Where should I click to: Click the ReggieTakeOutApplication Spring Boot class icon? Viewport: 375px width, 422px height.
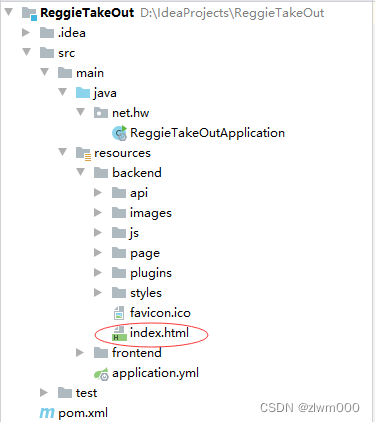(x=119, y=133)
